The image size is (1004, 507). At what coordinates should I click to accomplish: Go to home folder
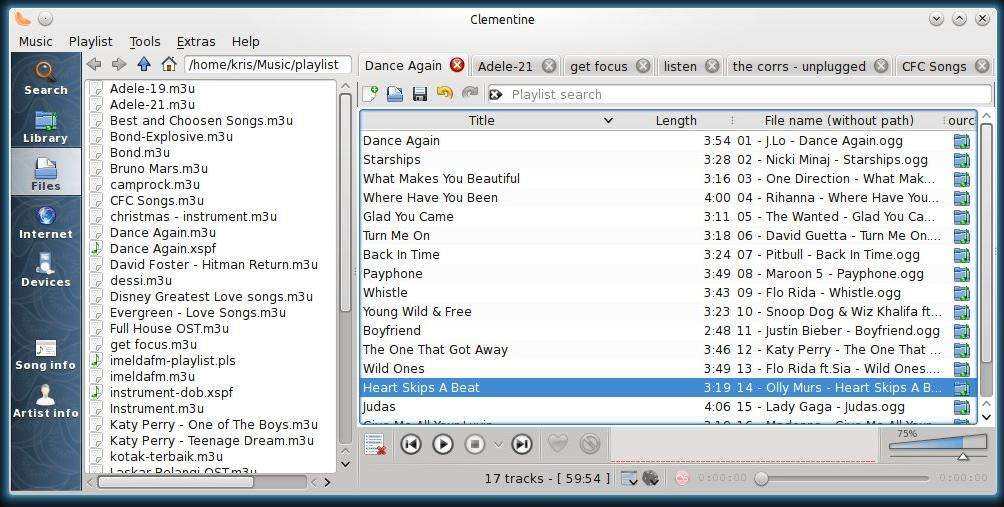pos(169,64)
